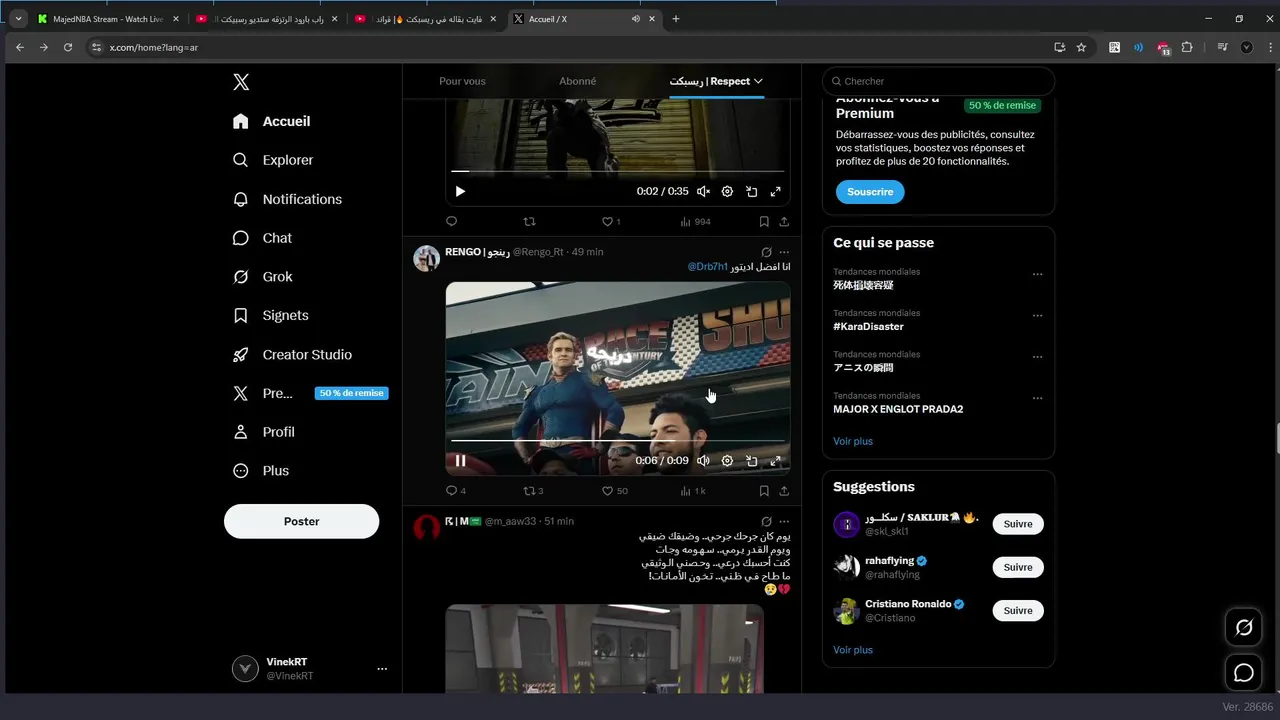This screenshot has height=720, width=1280.
Task: Open the floating chat messages button
Action: coord(1244,673)
